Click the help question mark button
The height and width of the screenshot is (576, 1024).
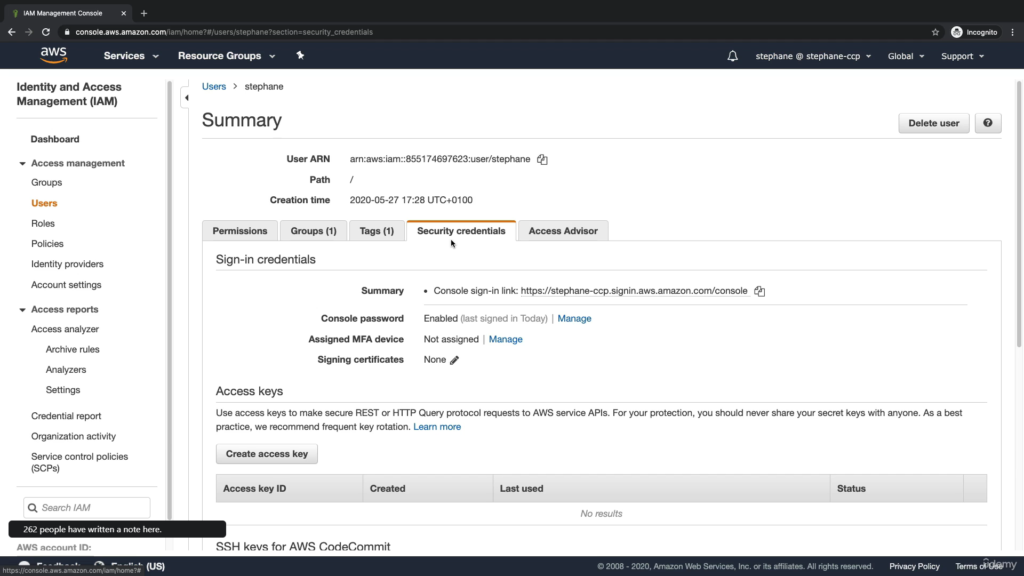pyautogui.click(x=987, y=123)
